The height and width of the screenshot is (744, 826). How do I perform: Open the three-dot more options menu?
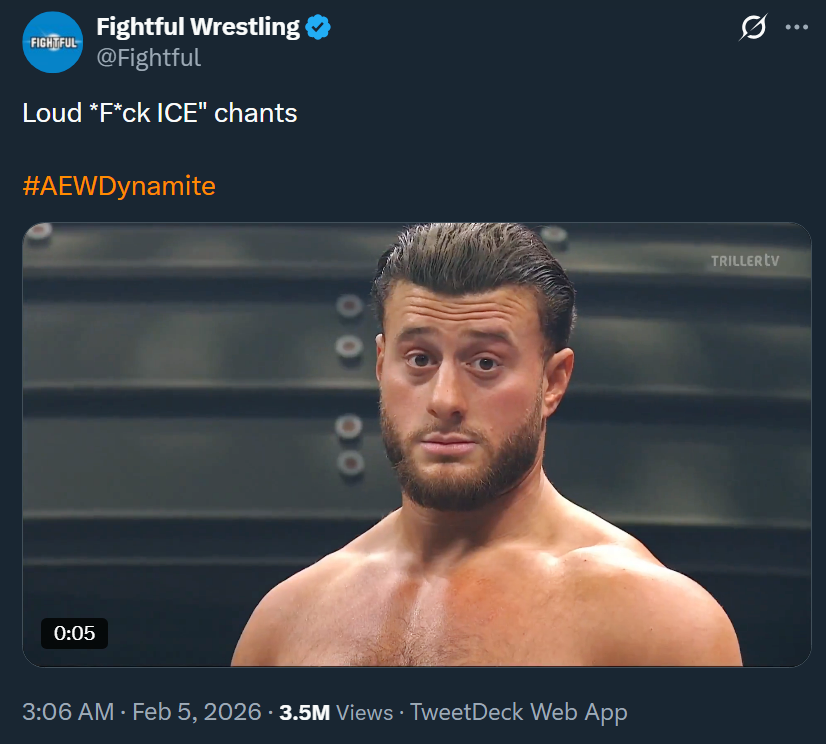pyautogui.click(x=796, y=28)
